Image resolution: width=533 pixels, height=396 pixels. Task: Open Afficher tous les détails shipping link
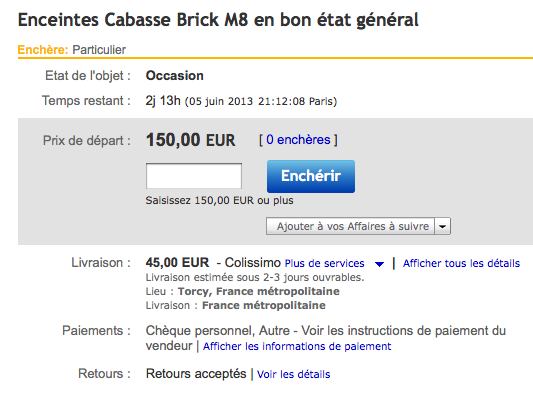pos(461,263)
